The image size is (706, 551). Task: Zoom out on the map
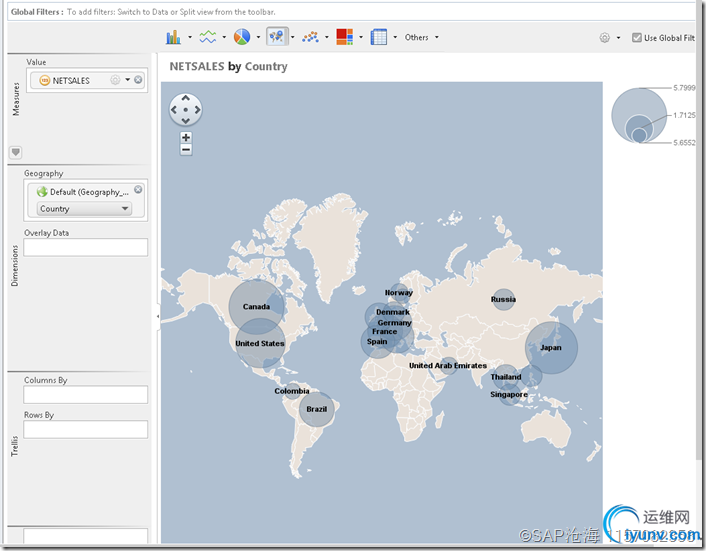click(x=186, y=149)
